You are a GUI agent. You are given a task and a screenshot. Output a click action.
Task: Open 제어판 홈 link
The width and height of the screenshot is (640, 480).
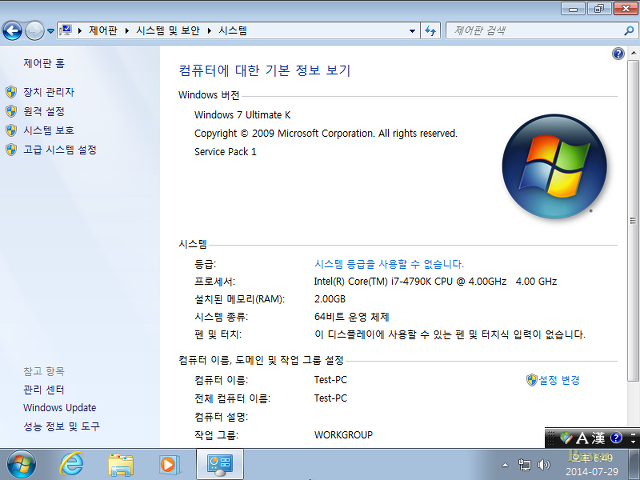pyautogui.click(x=44, y=63)
